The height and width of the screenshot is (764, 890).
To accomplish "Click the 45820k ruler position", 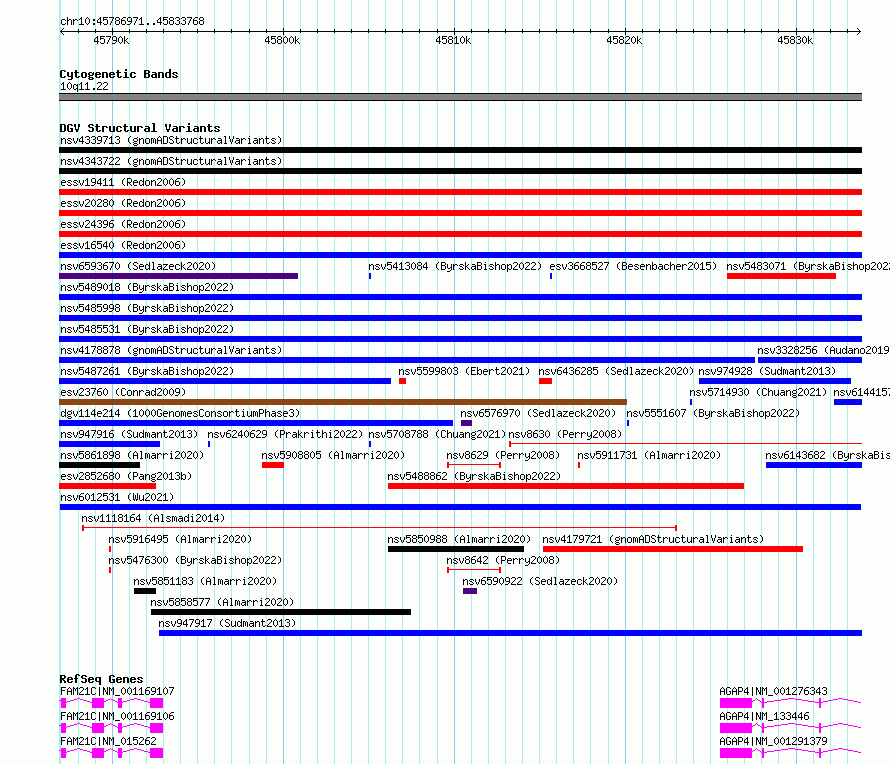I will coord(624,40).
